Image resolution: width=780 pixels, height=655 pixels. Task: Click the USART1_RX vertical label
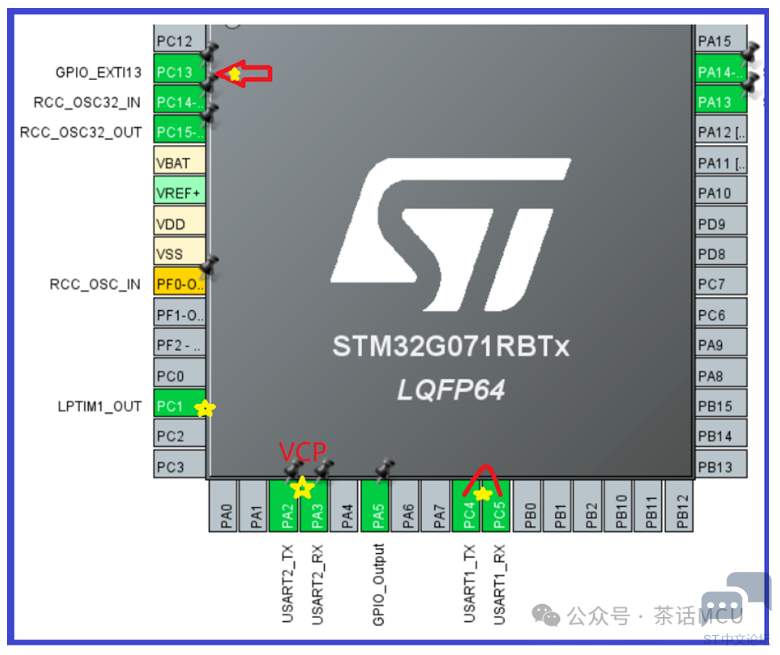499,584
